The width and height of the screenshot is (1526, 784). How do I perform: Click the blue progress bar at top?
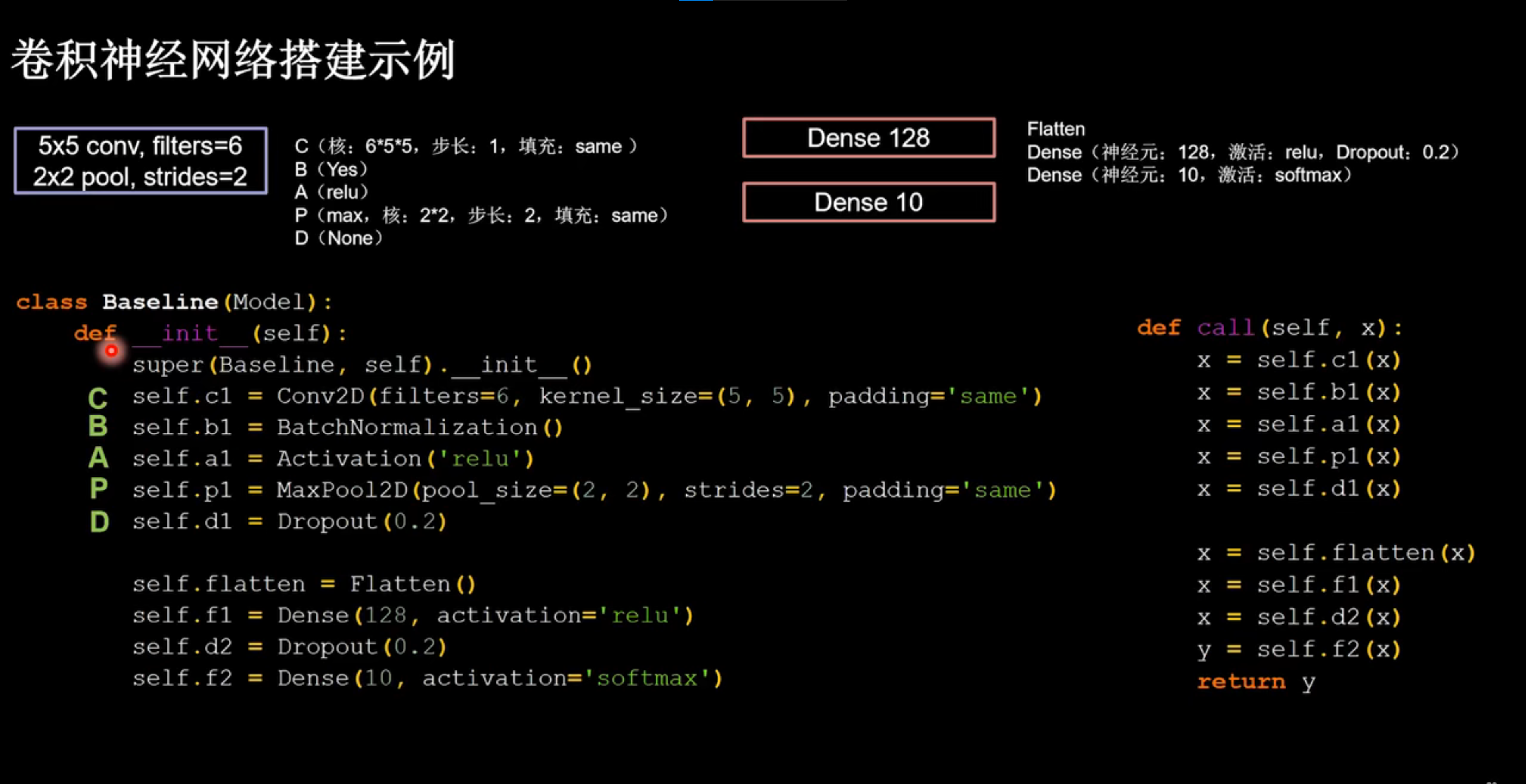pyautogui.click(x=695, y=0)
